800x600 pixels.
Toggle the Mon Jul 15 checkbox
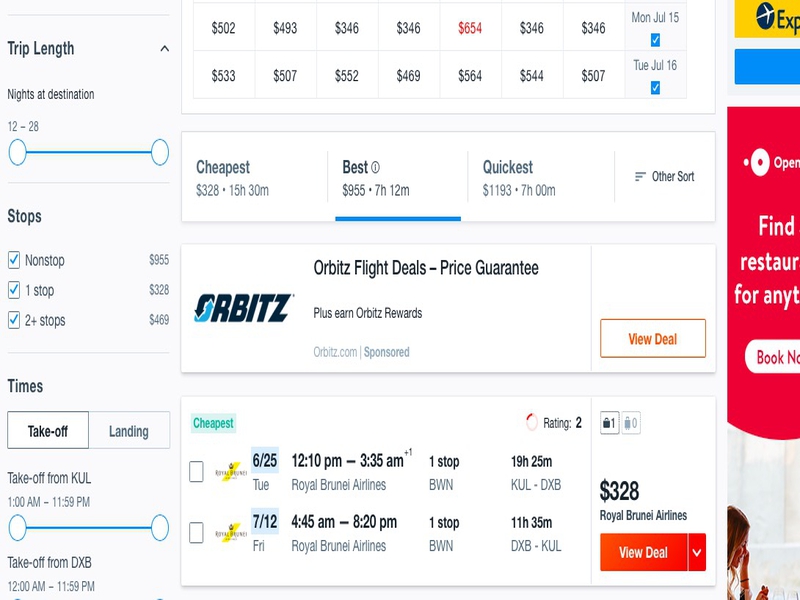coord(655,40)
